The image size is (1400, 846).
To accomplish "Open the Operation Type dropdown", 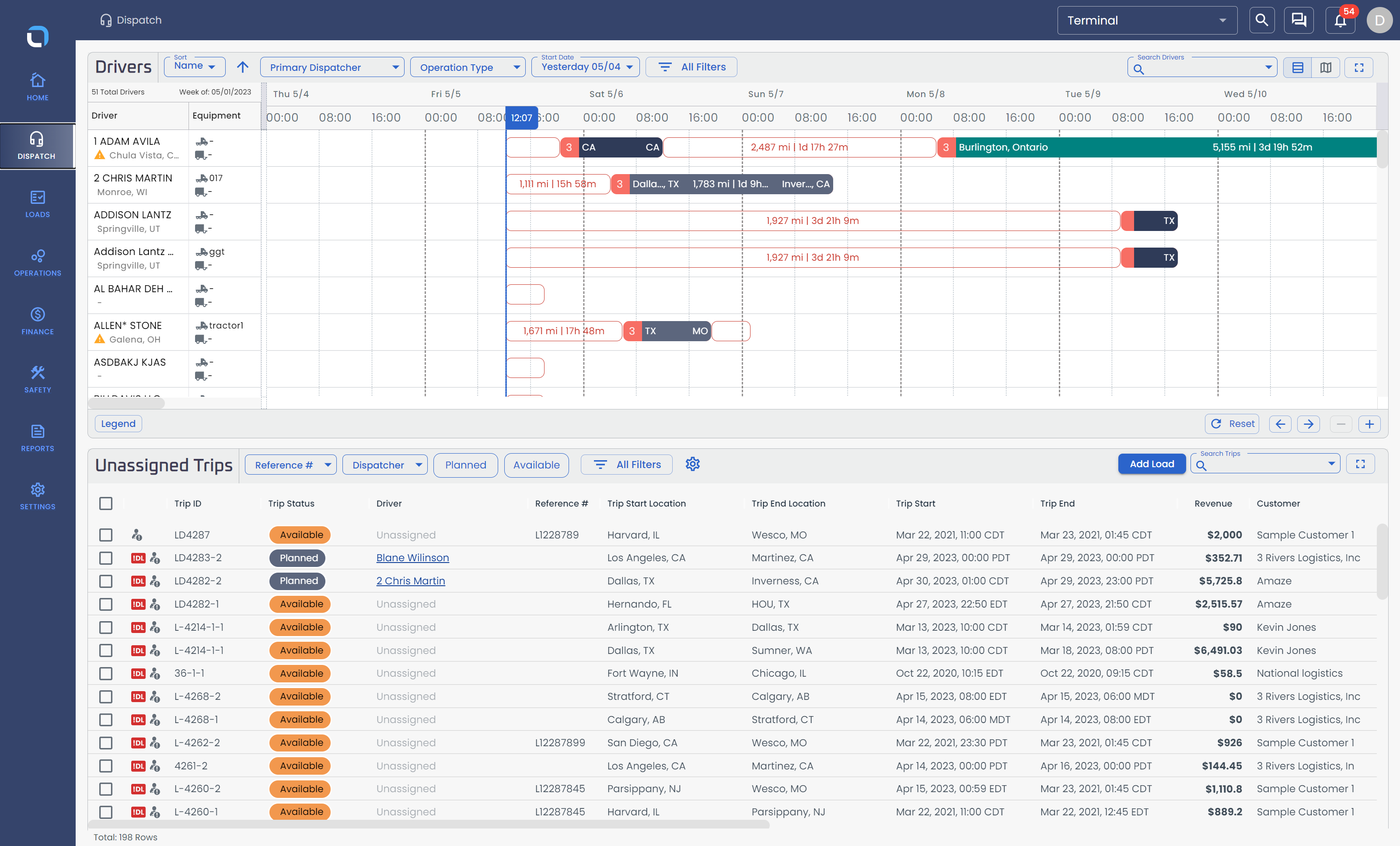I will (468, 67).
